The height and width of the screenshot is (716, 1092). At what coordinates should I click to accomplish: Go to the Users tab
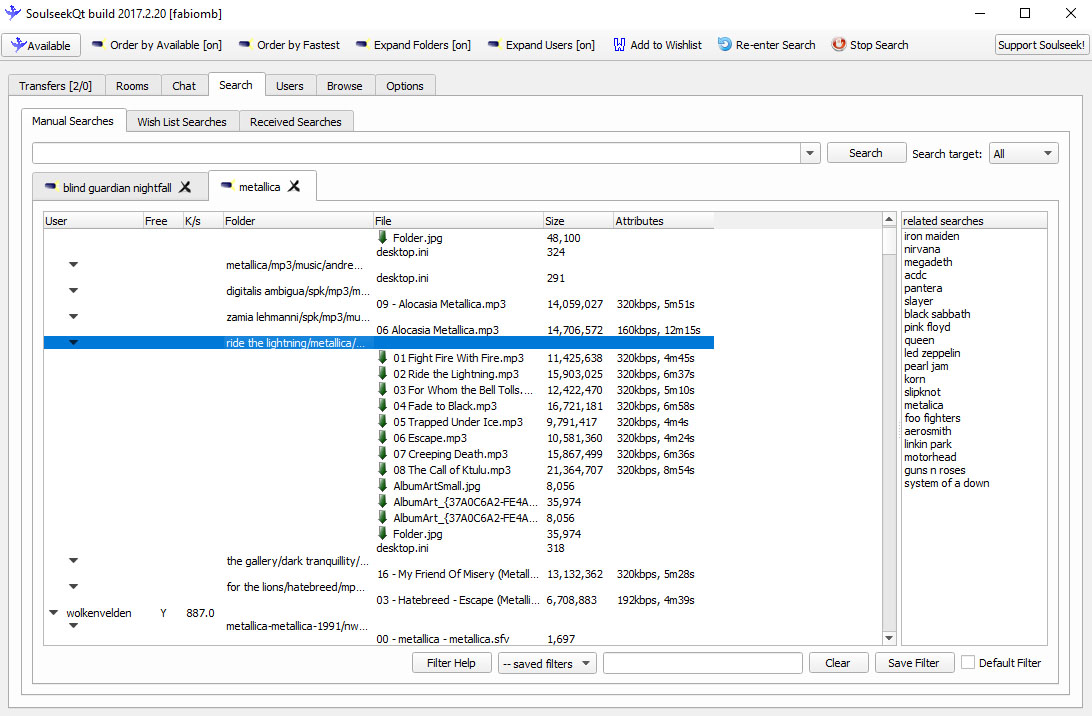tap(290, 86)
